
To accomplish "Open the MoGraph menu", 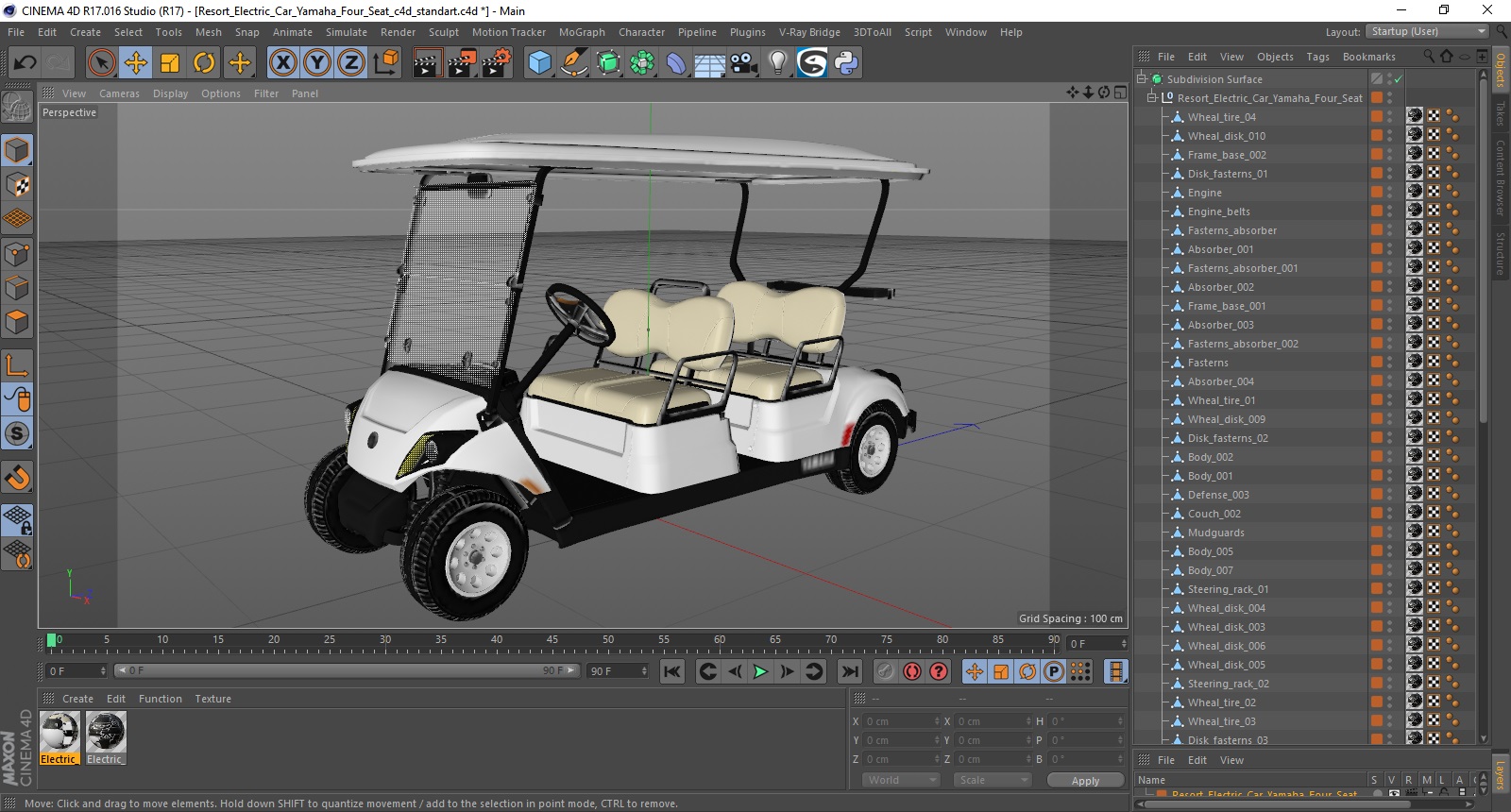I will coord(582,32).
